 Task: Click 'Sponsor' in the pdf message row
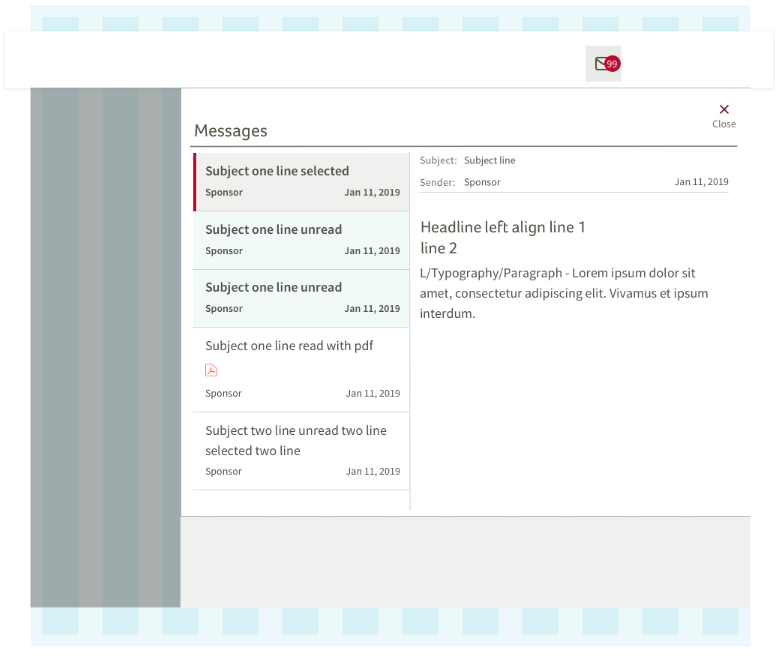point(223,394)
